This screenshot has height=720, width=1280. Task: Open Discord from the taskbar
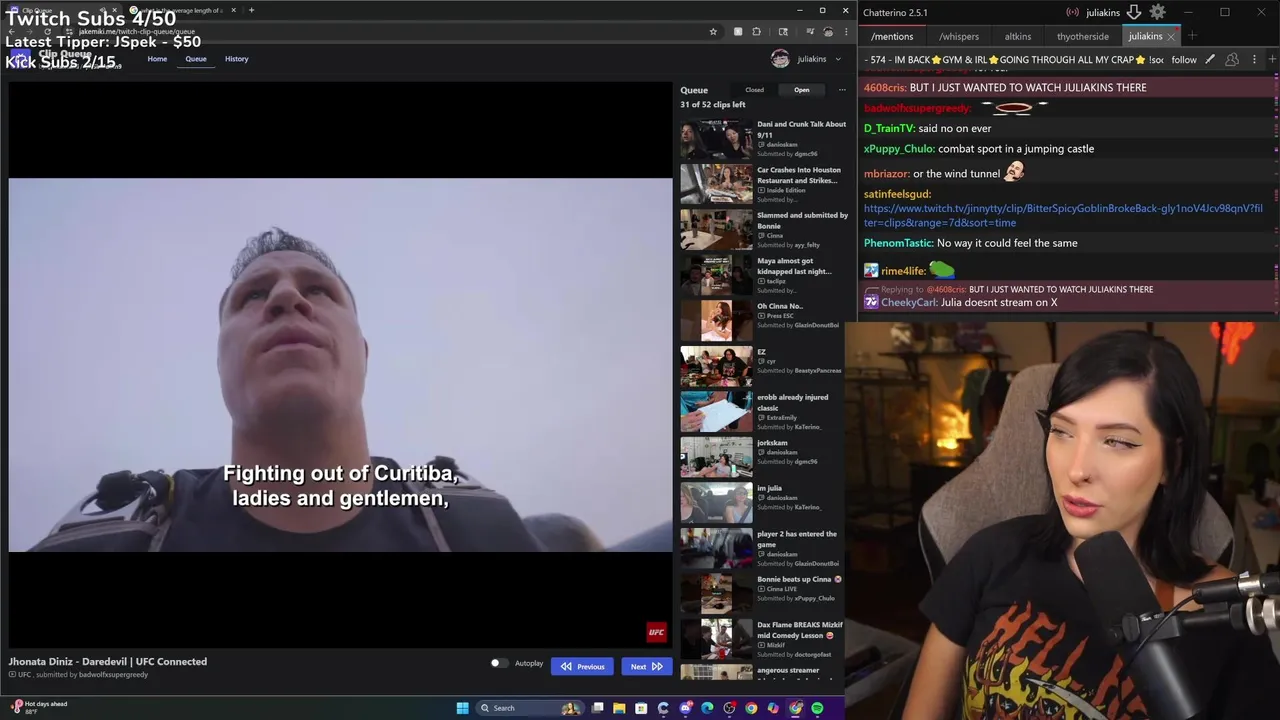coord(685,708)
